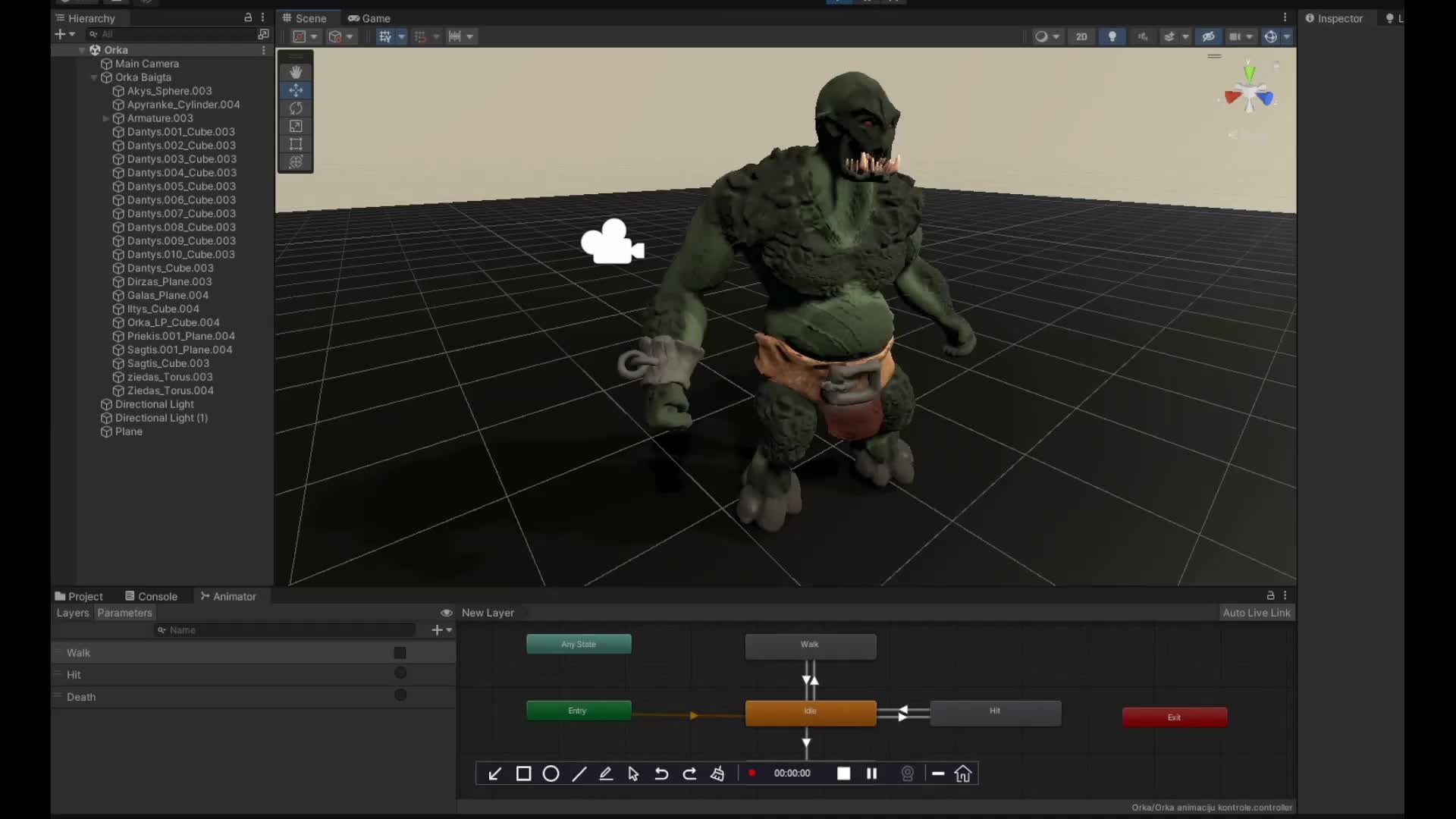1456x819 pixels.
Task: Select the pen annotation tool in the recorder bar
Action: (x=605, y=773)
